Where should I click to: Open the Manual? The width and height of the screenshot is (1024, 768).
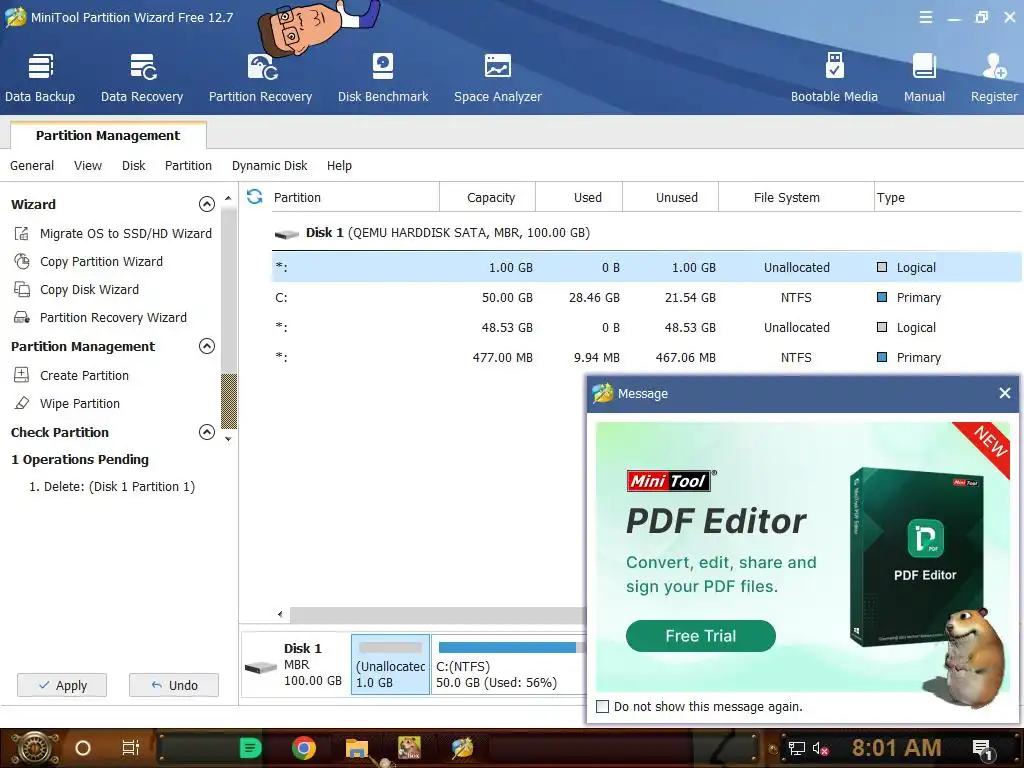(x=924, y=78)
